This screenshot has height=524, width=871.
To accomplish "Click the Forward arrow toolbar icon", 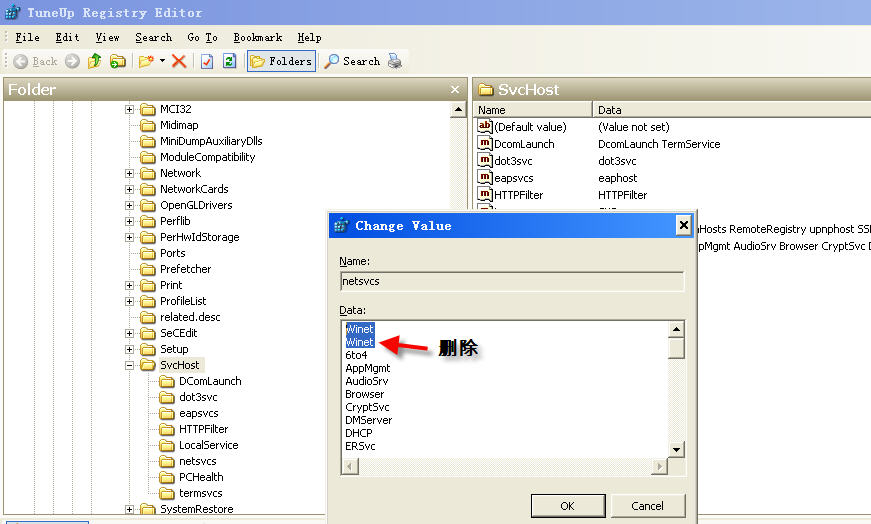I will (72, 61).
